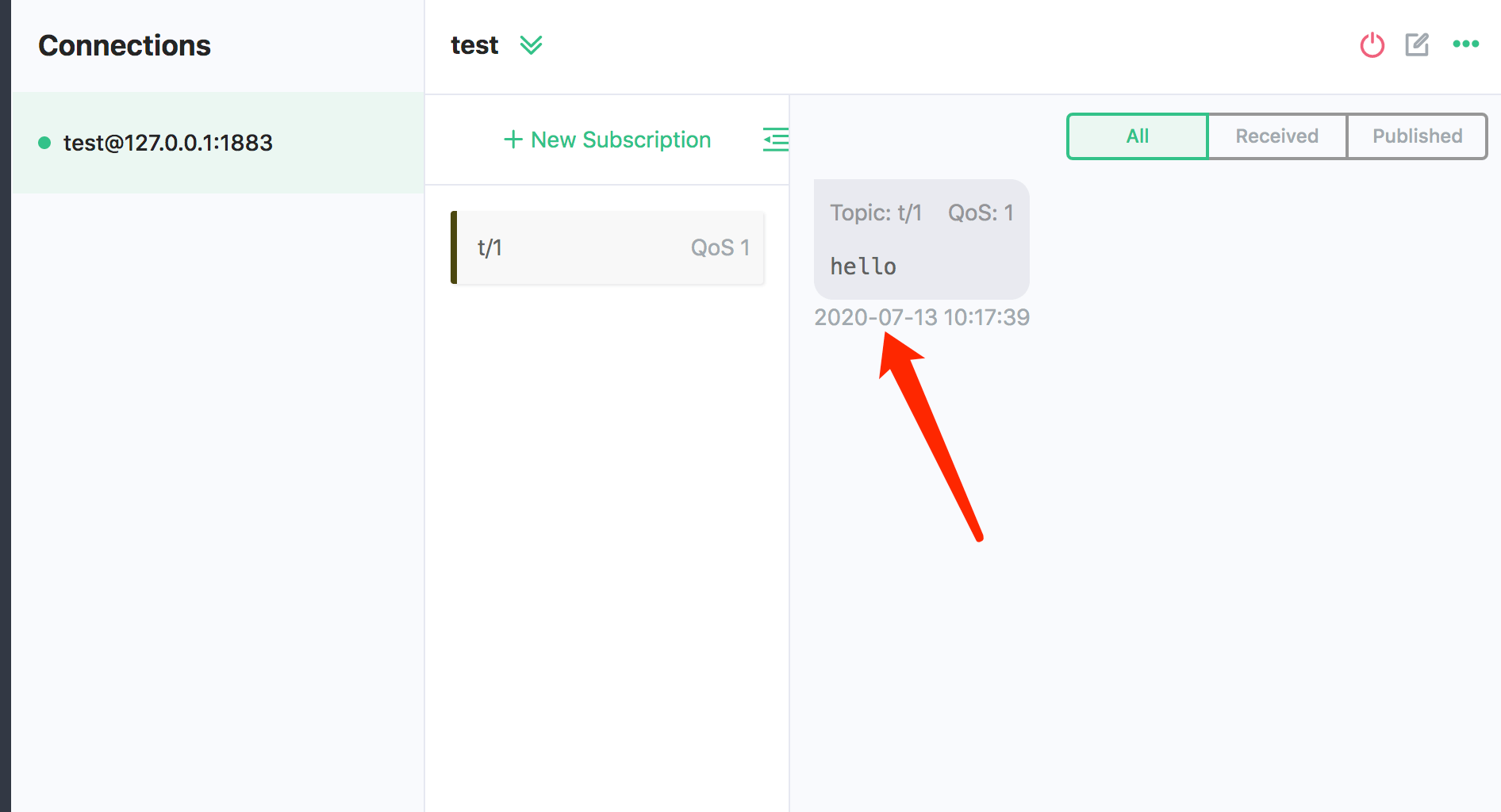Collapse the subscriptions list panel icon

[775, 140]
